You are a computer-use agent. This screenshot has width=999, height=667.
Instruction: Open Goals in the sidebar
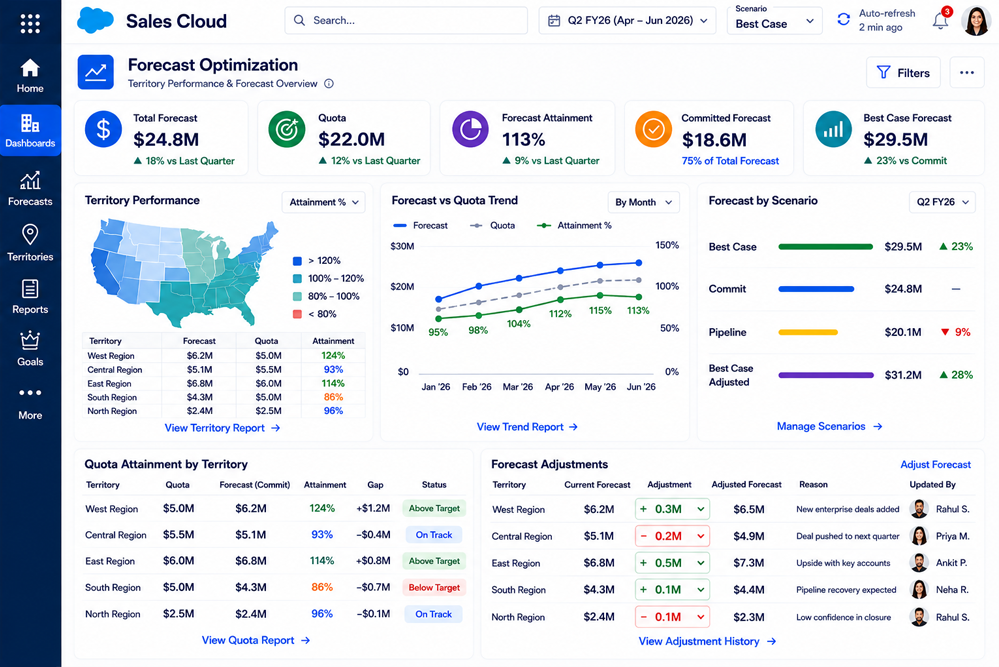point(30,349)
